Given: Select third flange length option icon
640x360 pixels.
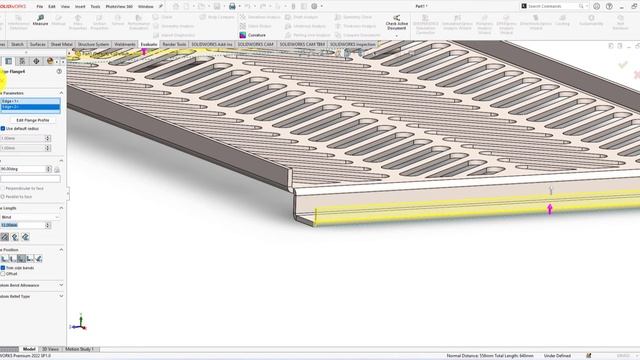Looking at the screenshot, I should pos(25,237).
